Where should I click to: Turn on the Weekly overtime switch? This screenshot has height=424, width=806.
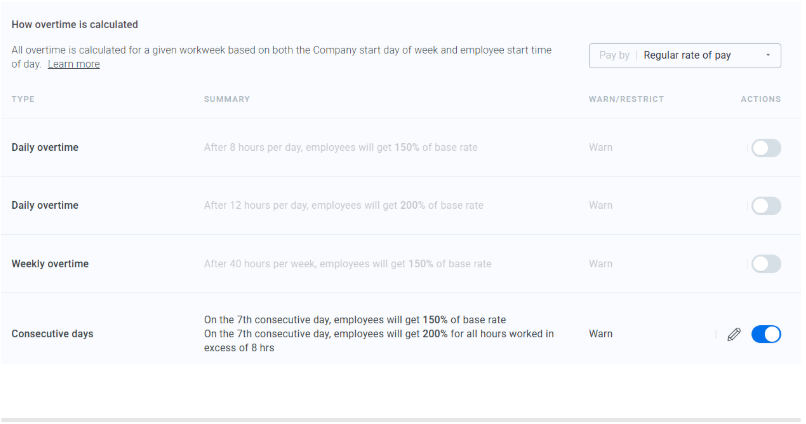765,264
